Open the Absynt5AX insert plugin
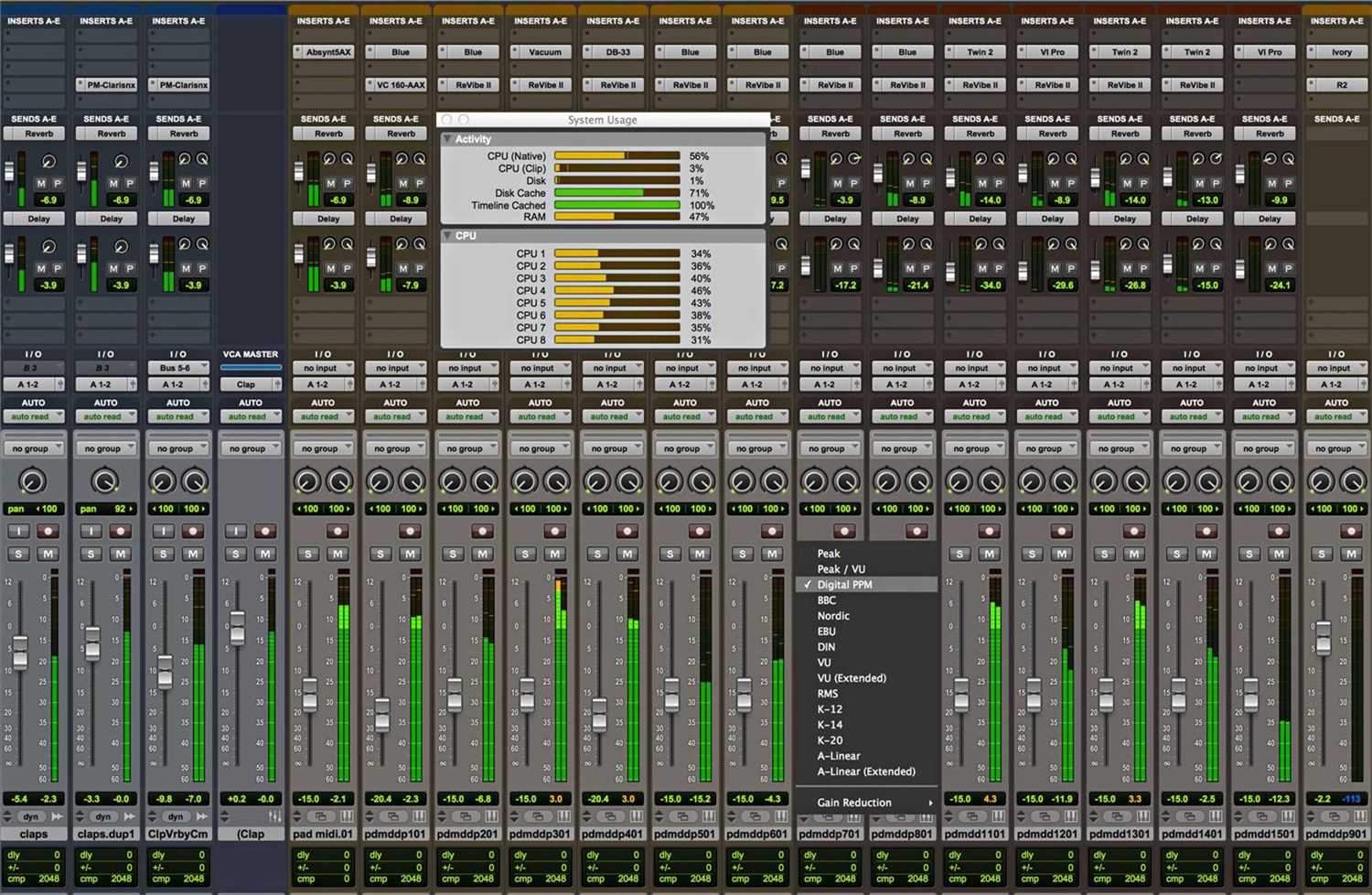 click(x=327, y=52)
